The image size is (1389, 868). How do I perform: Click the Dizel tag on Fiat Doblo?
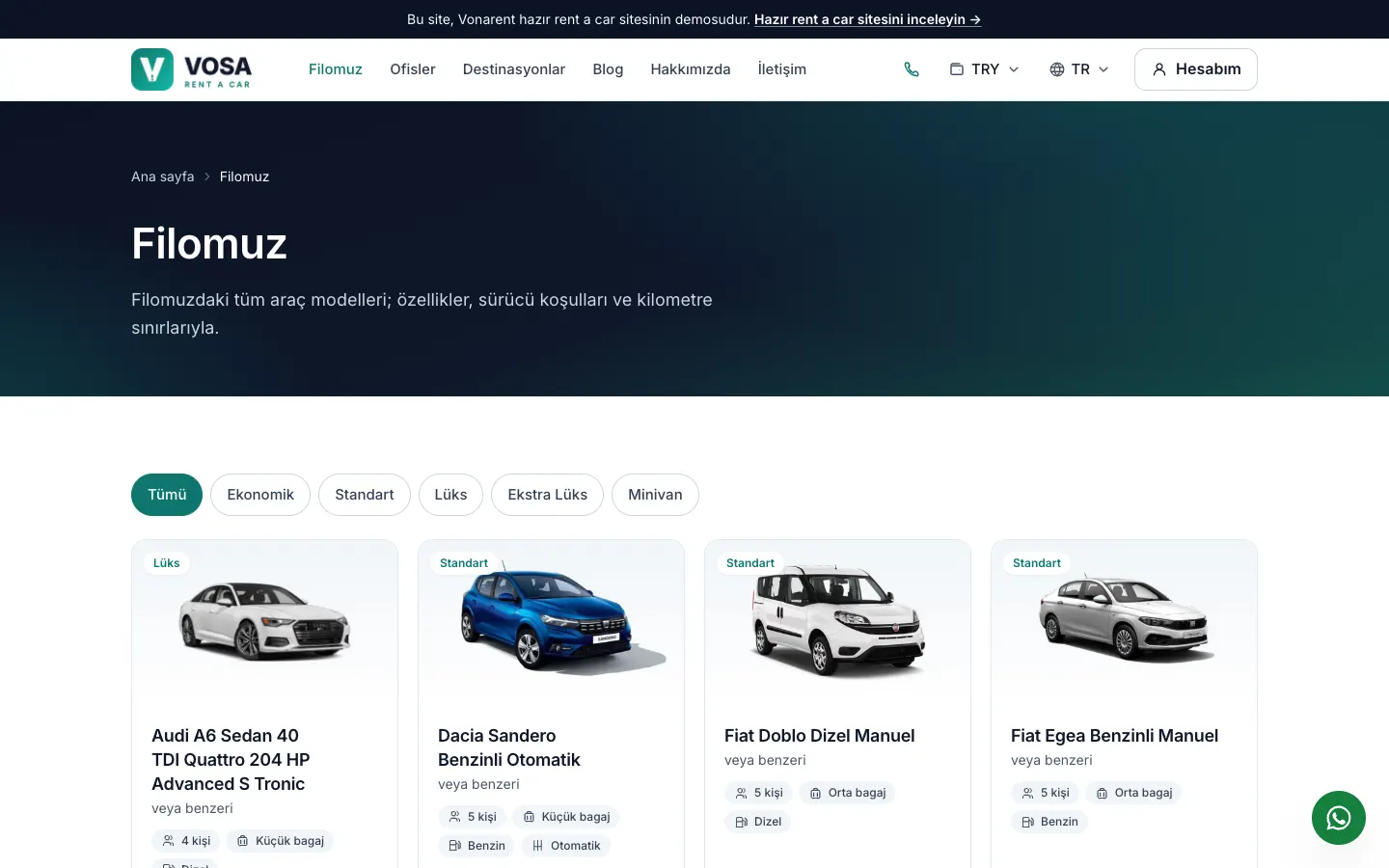tap(758, 822)
